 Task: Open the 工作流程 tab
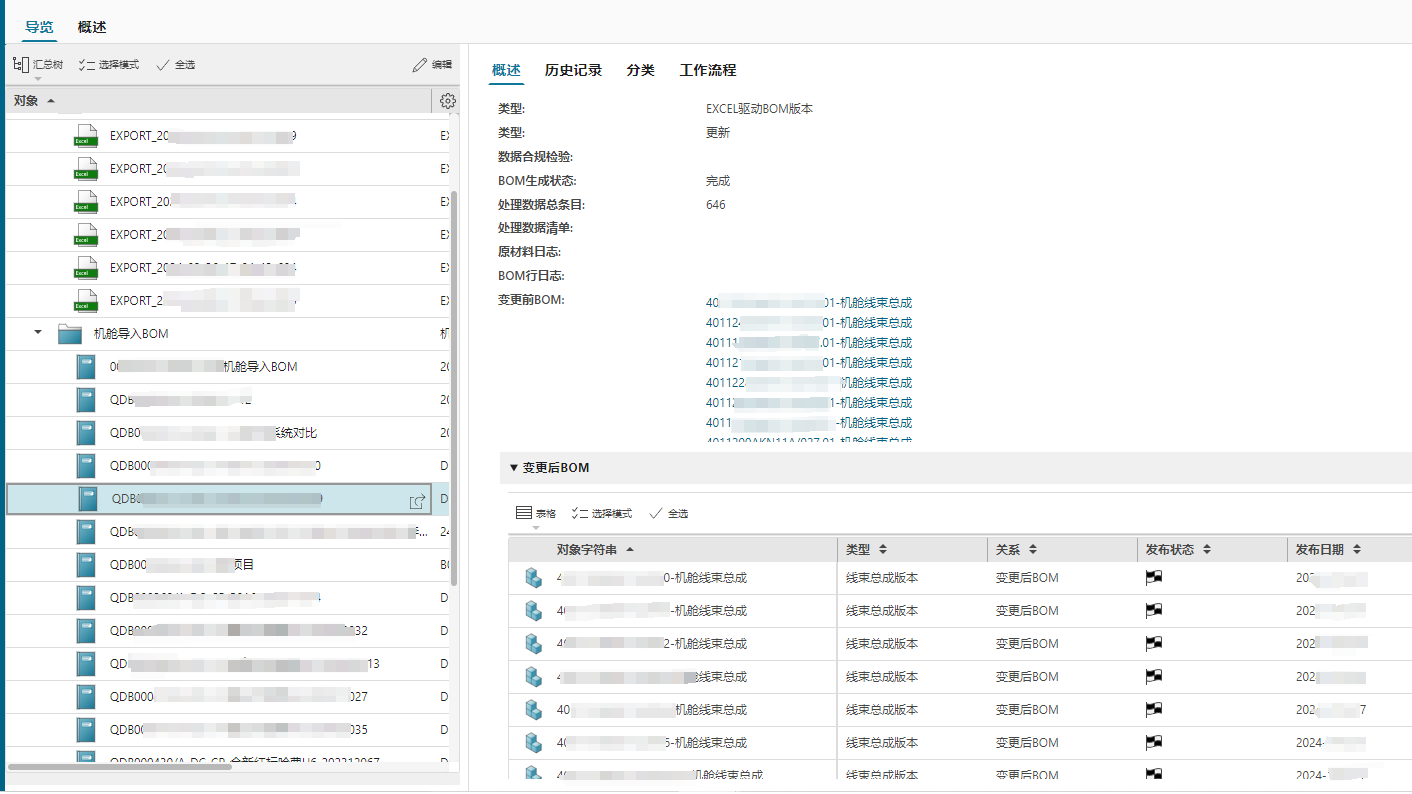pyautogui.click(x=708, y=70)
